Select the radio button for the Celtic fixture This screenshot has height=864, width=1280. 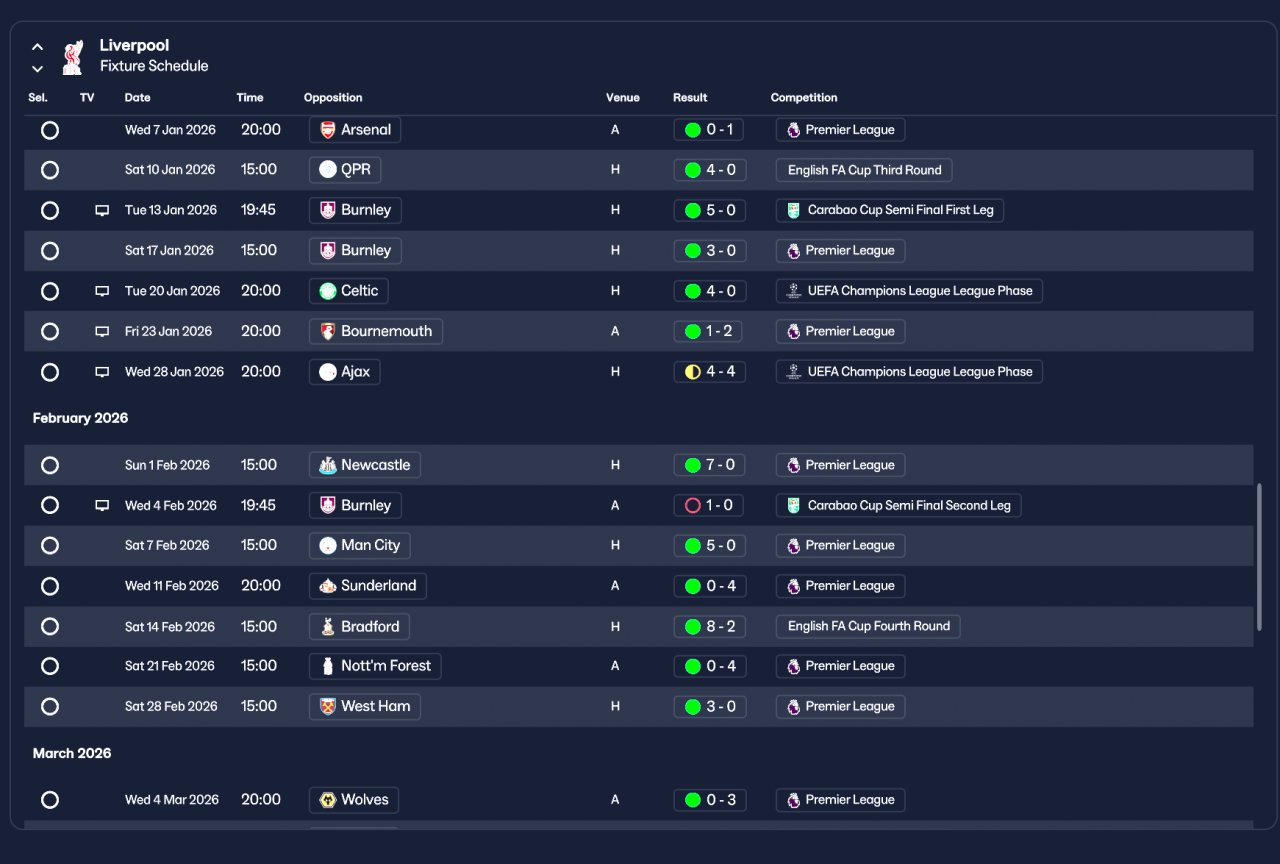pyautogui.click(x=50, y=291)
